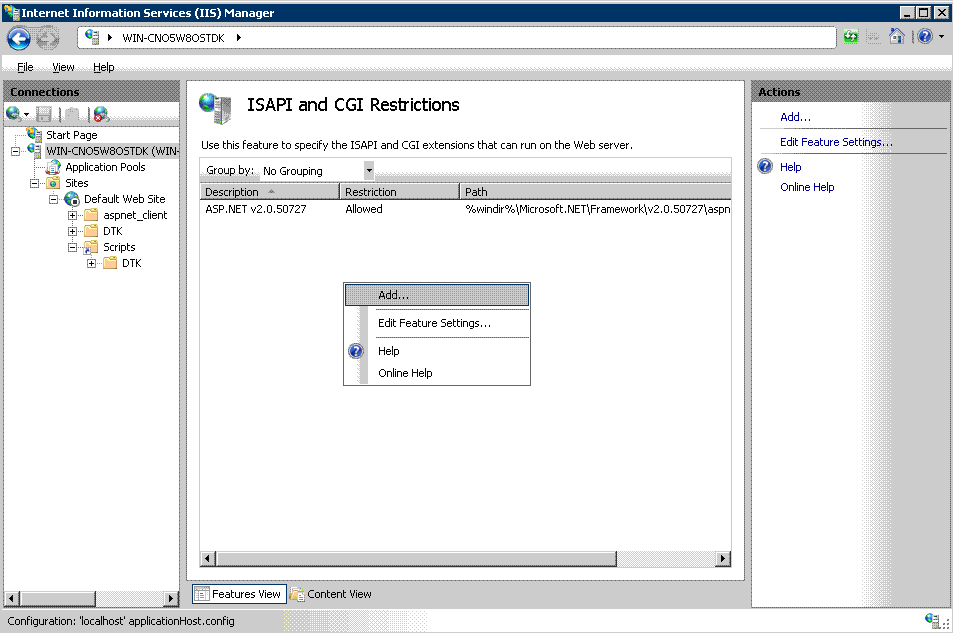Expand DTK folder under Default Web Site
The image size is (953, 633).
point(72,231)
